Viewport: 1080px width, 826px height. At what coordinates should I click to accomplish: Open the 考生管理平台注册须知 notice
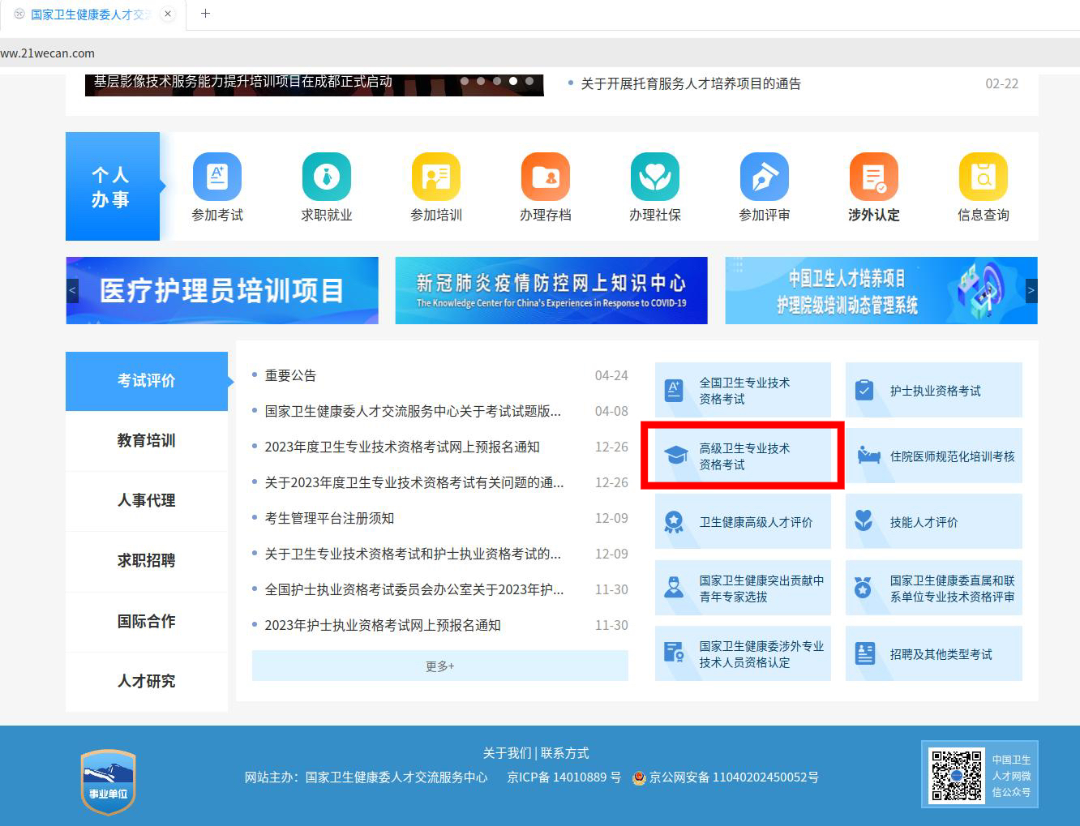click(x=329, y=518)
